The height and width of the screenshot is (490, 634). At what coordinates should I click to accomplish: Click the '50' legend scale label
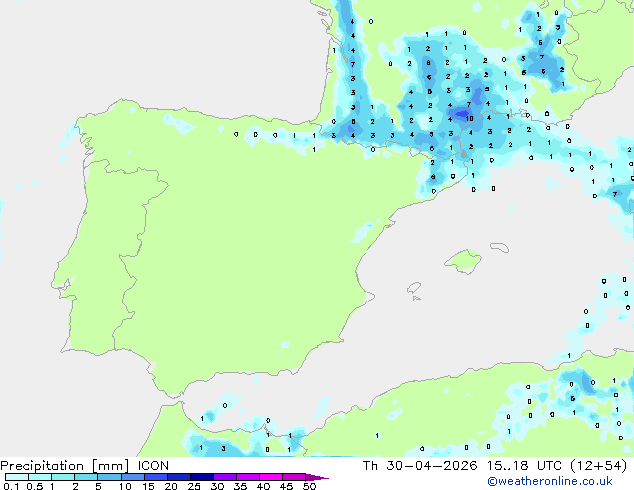point(309,486)
